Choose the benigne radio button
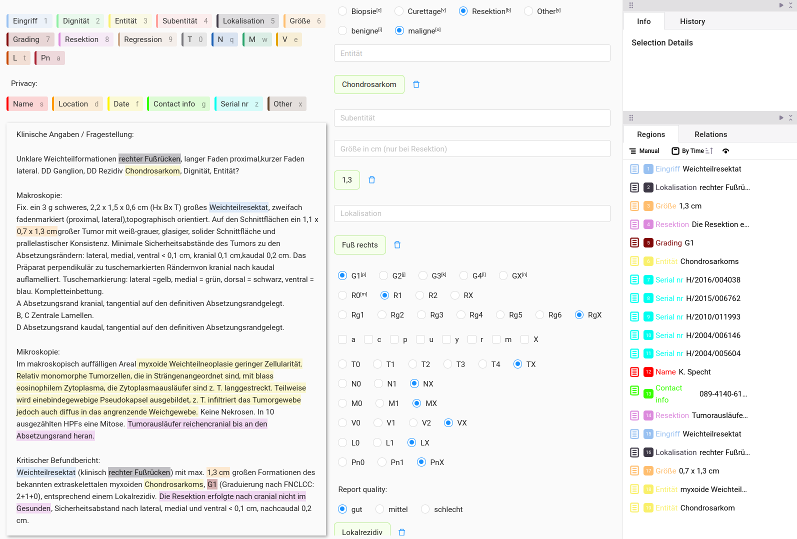Screen dimensions: 797x539 point(343,31)
